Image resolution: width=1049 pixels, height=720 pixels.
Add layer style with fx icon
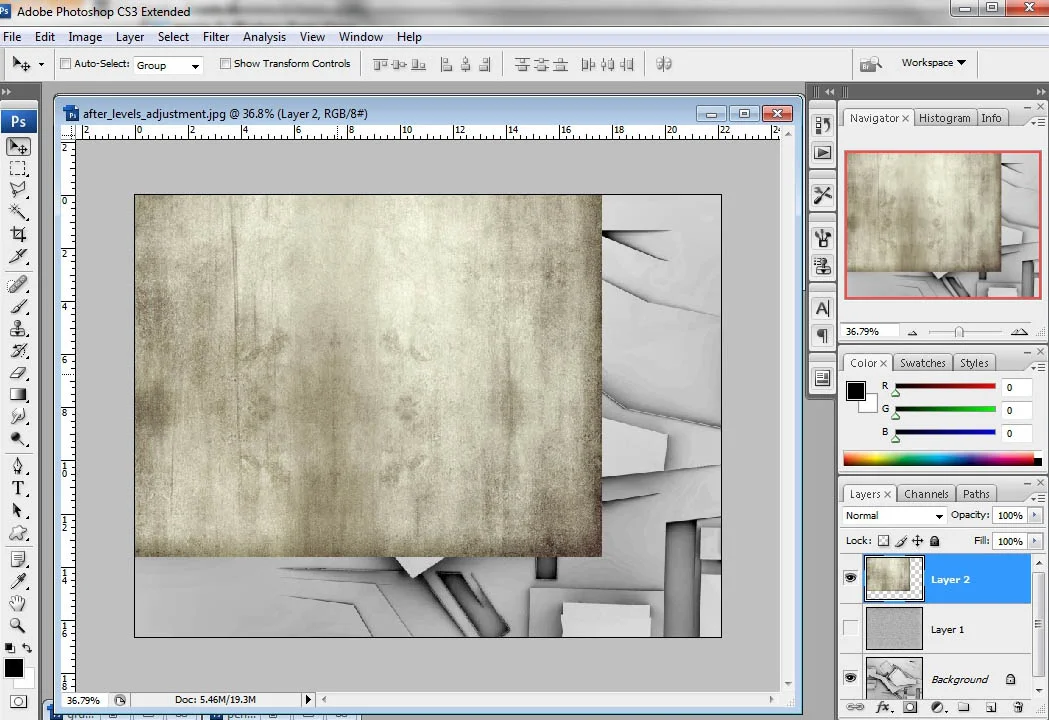coord(883,707)
